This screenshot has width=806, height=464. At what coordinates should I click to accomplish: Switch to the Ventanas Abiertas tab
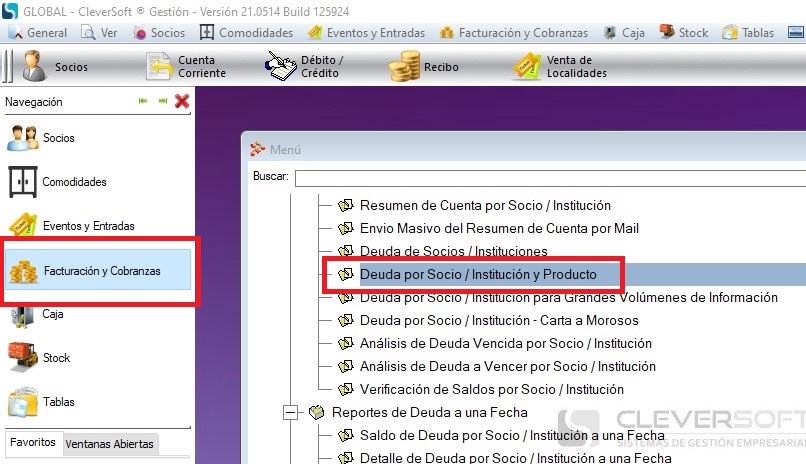pos(109,443)
